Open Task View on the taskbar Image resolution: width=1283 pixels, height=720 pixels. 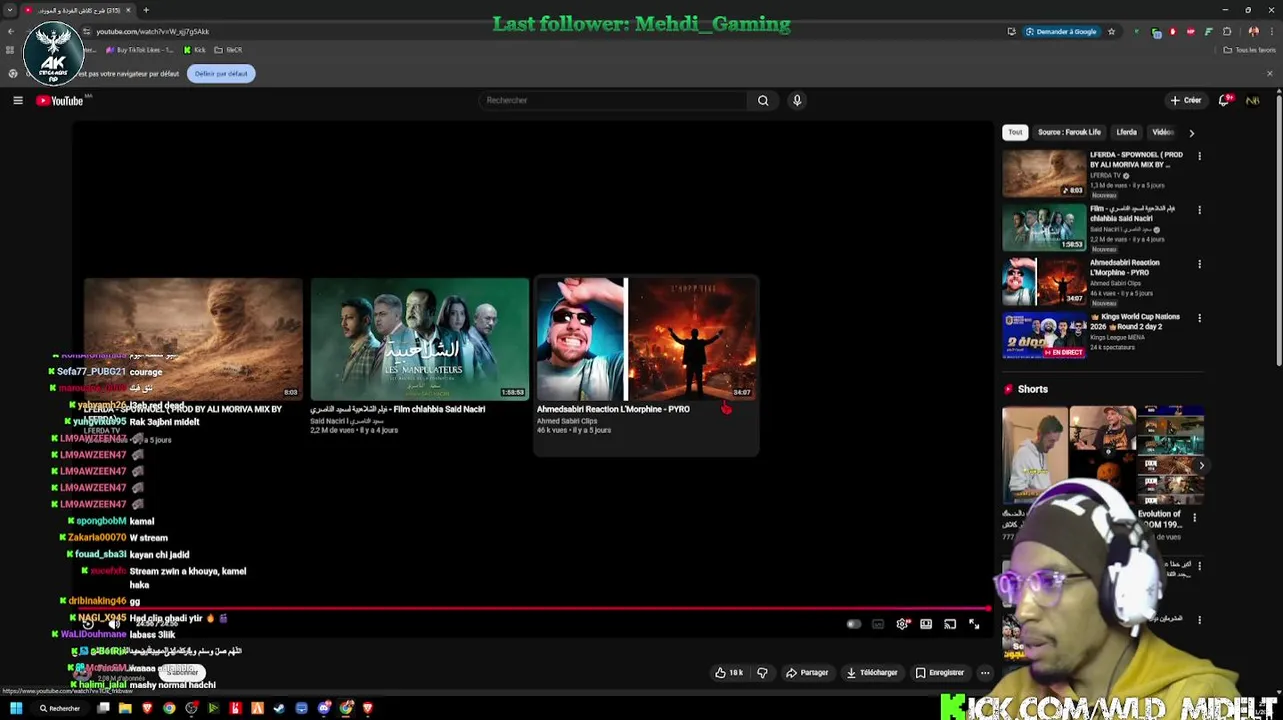pyautogui.click(x=103, y=708)
